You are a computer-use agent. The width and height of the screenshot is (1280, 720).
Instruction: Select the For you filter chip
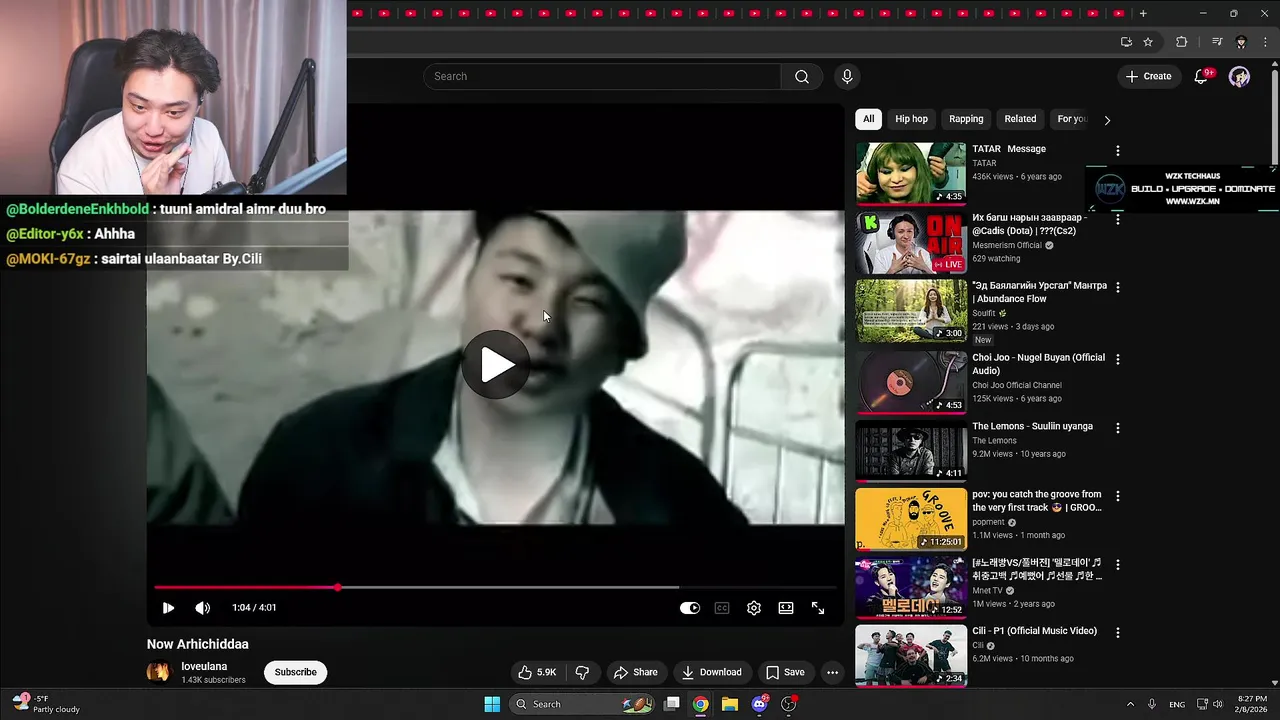point(1071,119)
